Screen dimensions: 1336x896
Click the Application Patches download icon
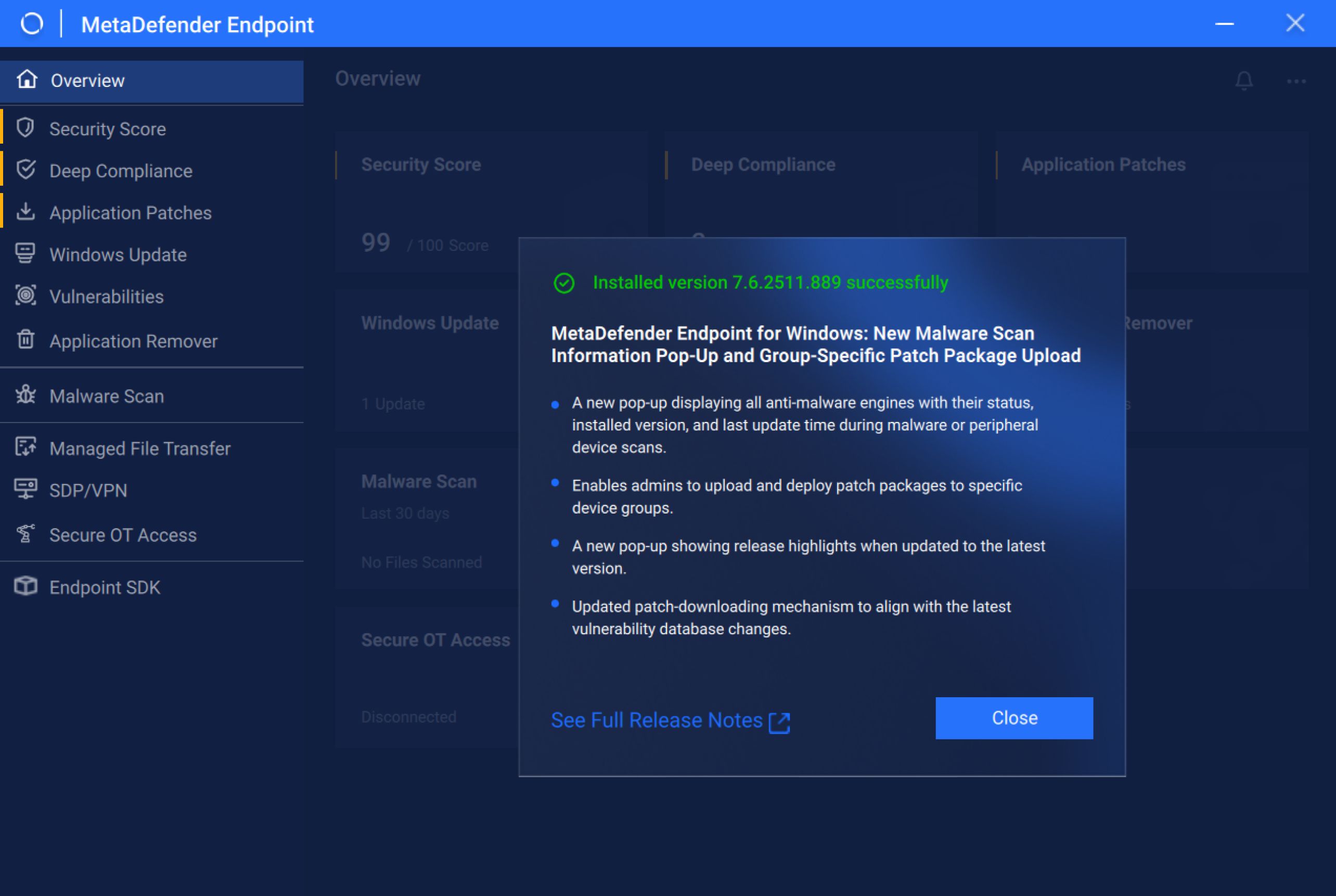tap(25, 212)
